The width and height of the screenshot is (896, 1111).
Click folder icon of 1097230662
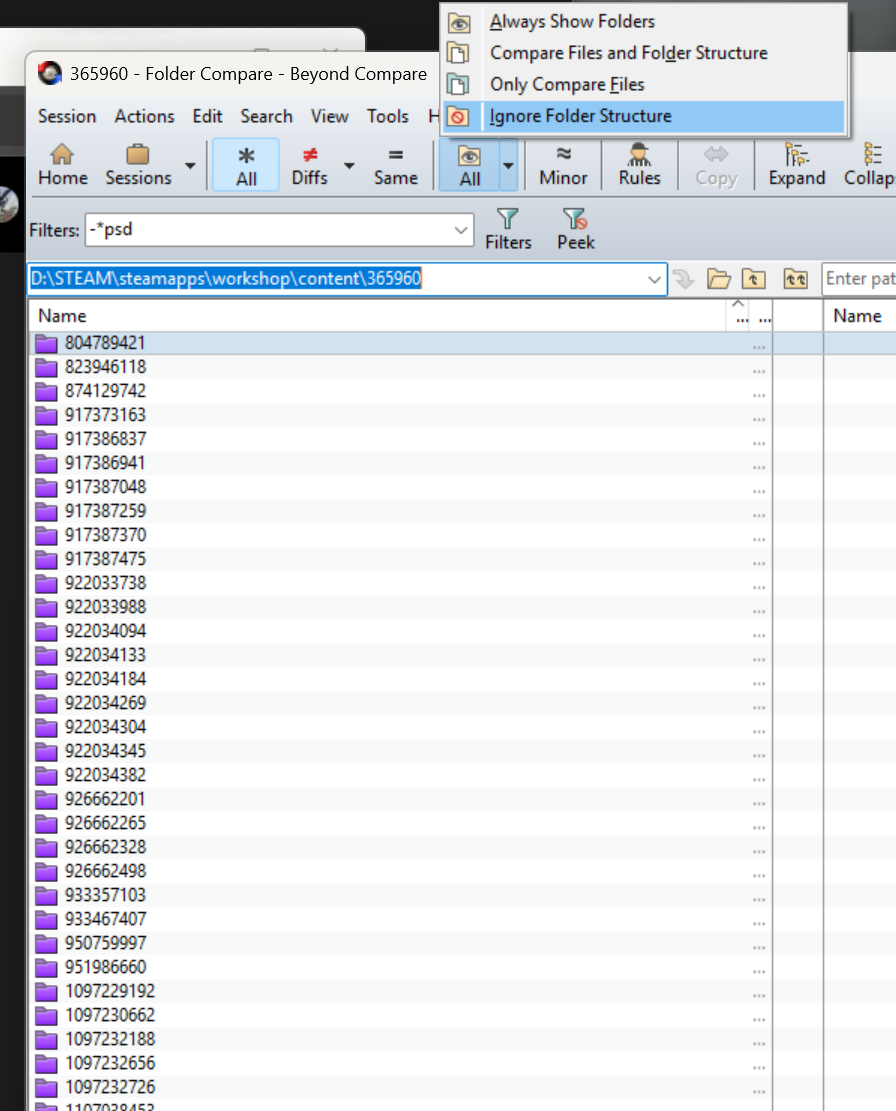click(46, 1017)
